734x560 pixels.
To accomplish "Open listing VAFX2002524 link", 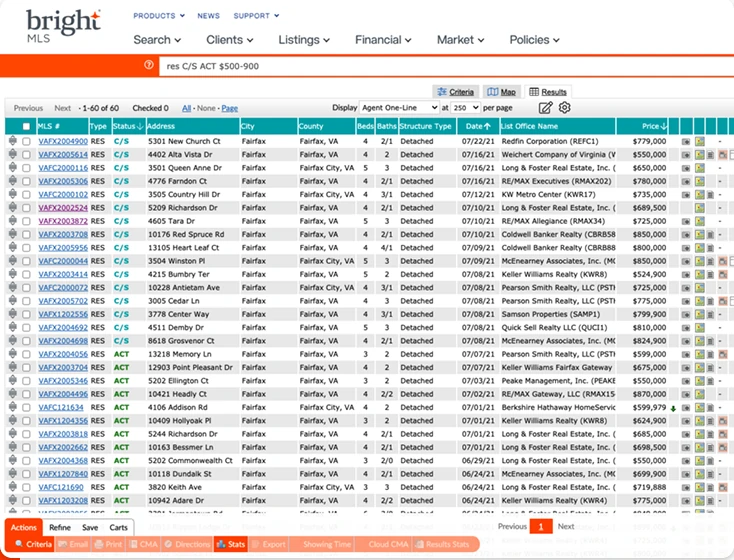I will pyautogui.click(x=63, y=207).
